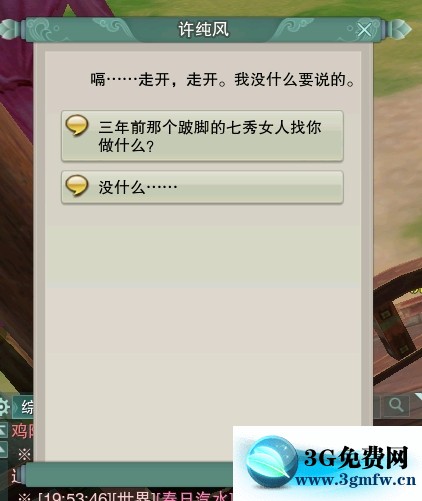Click the 许纯风 title bar text

click(203, 29)
